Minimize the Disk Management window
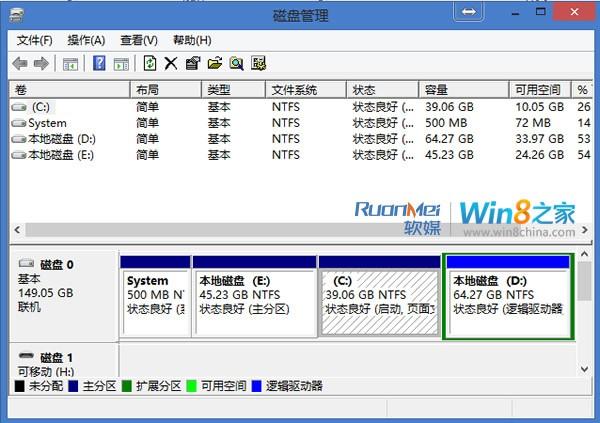Image resolution: width=600 pixels, height=423 pixels. click(515, 13)
